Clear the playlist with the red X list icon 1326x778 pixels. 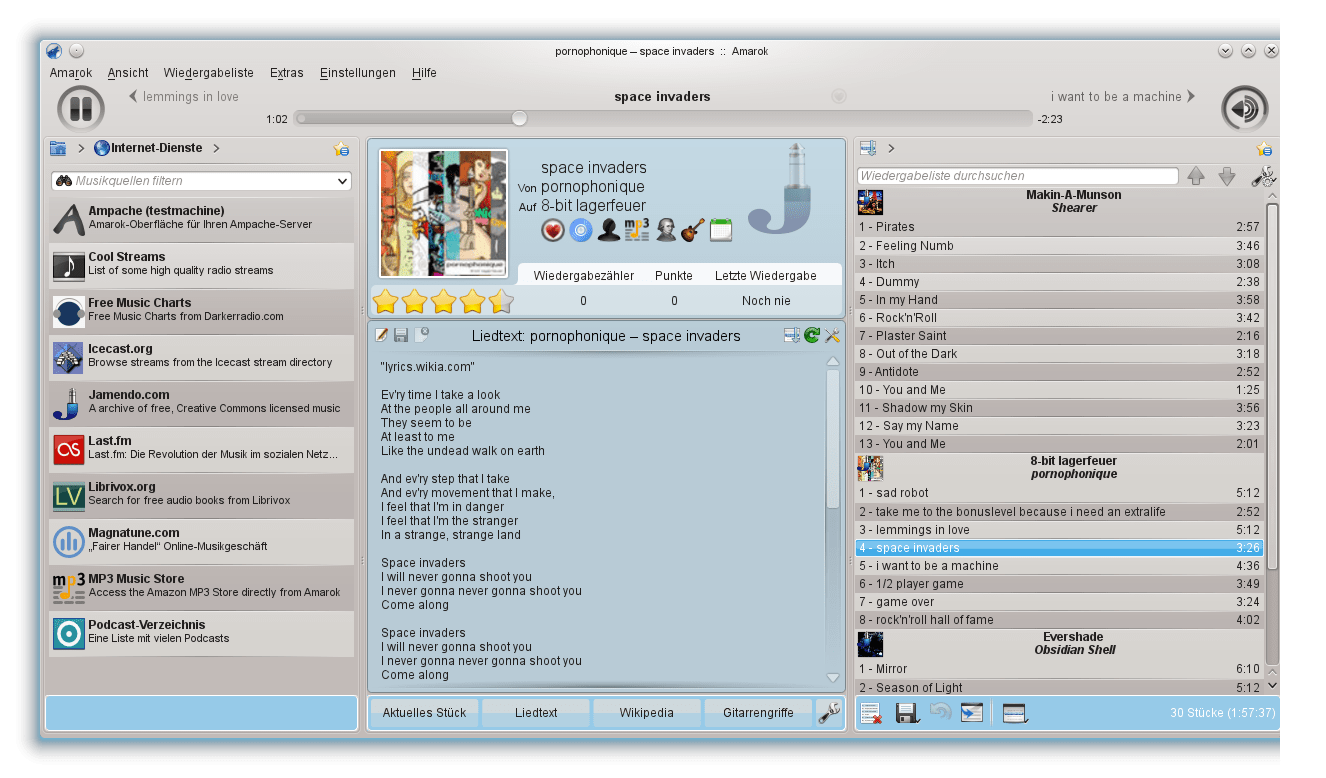(871, 713)
